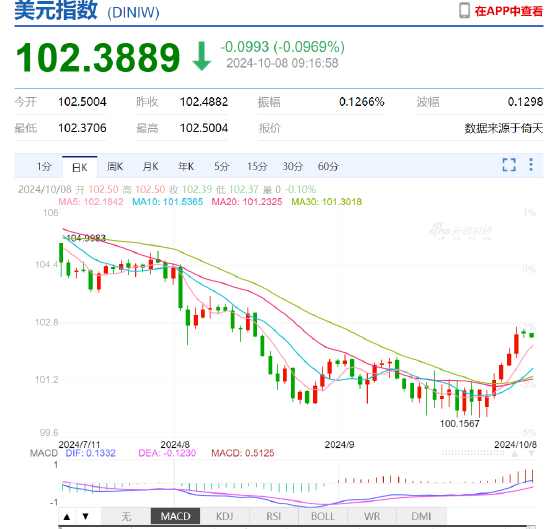Click the 今开 value 102.5004
Image resolution: width=550 pixels, height=529 pixels.
click(x=82, y=102)
